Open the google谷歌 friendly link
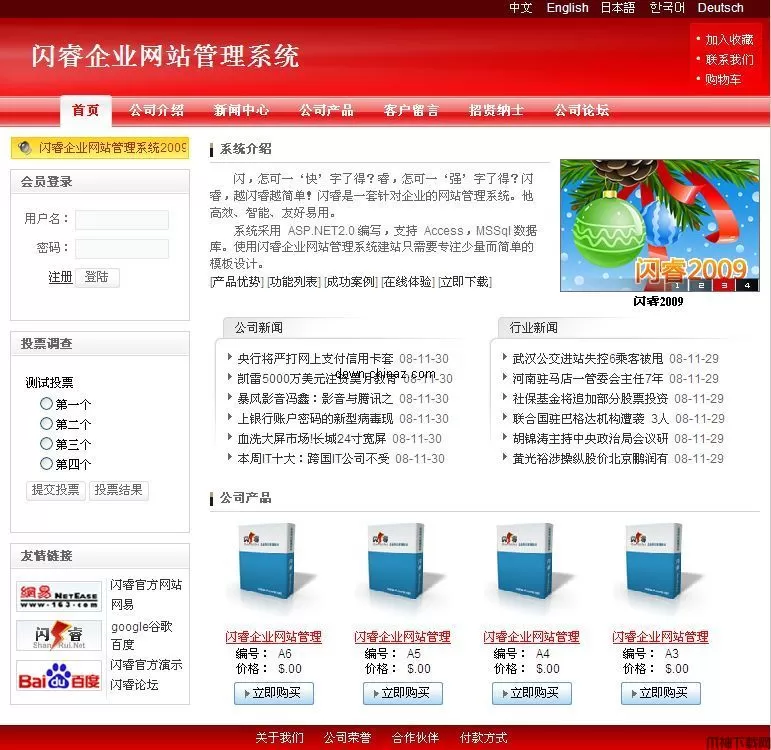Viewport: 771px width, 750px height. pyautogui.click(x=142, y=627)
